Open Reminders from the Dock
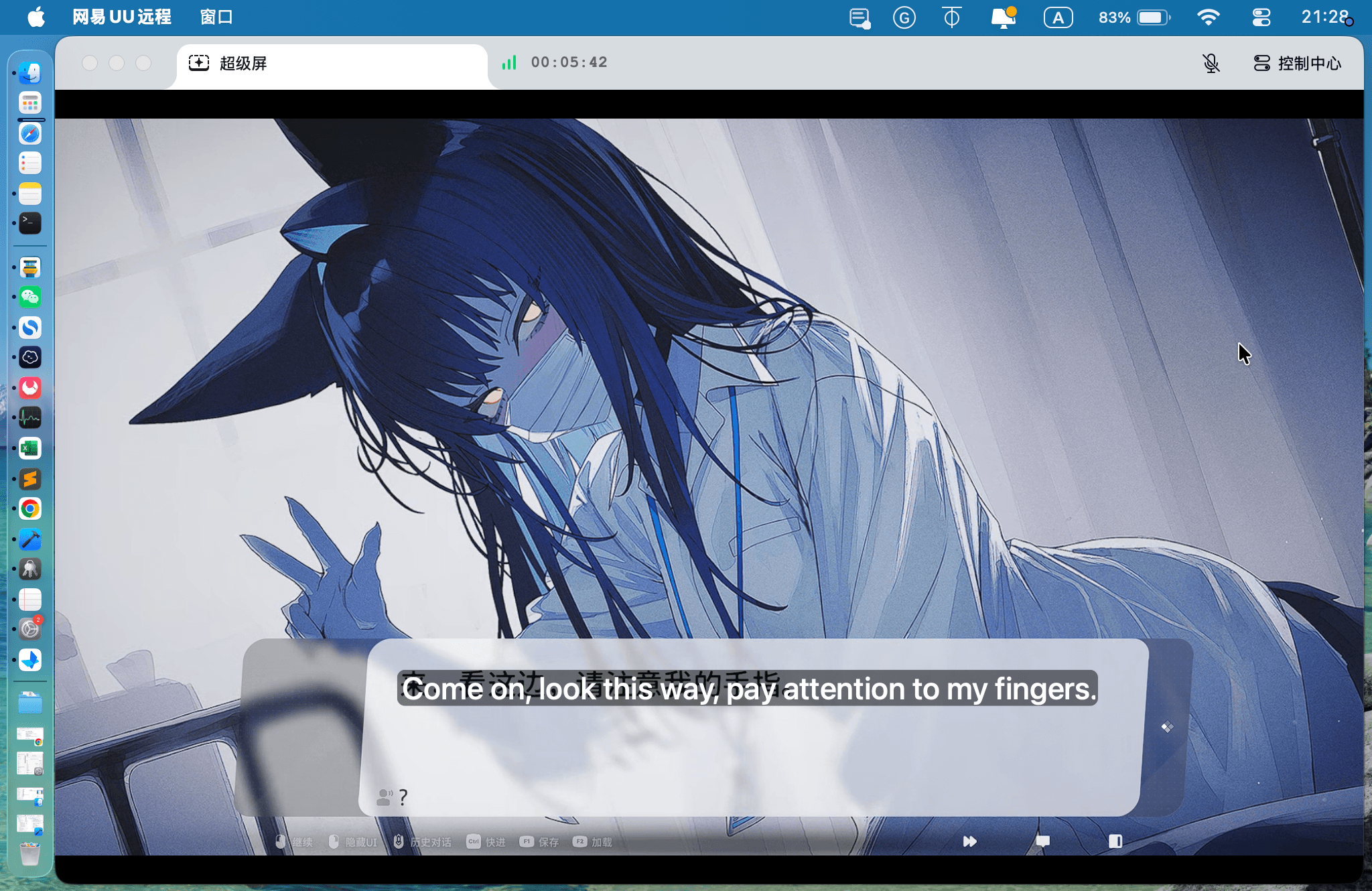Screen dimensions: 1372x891 pos(30,163)
